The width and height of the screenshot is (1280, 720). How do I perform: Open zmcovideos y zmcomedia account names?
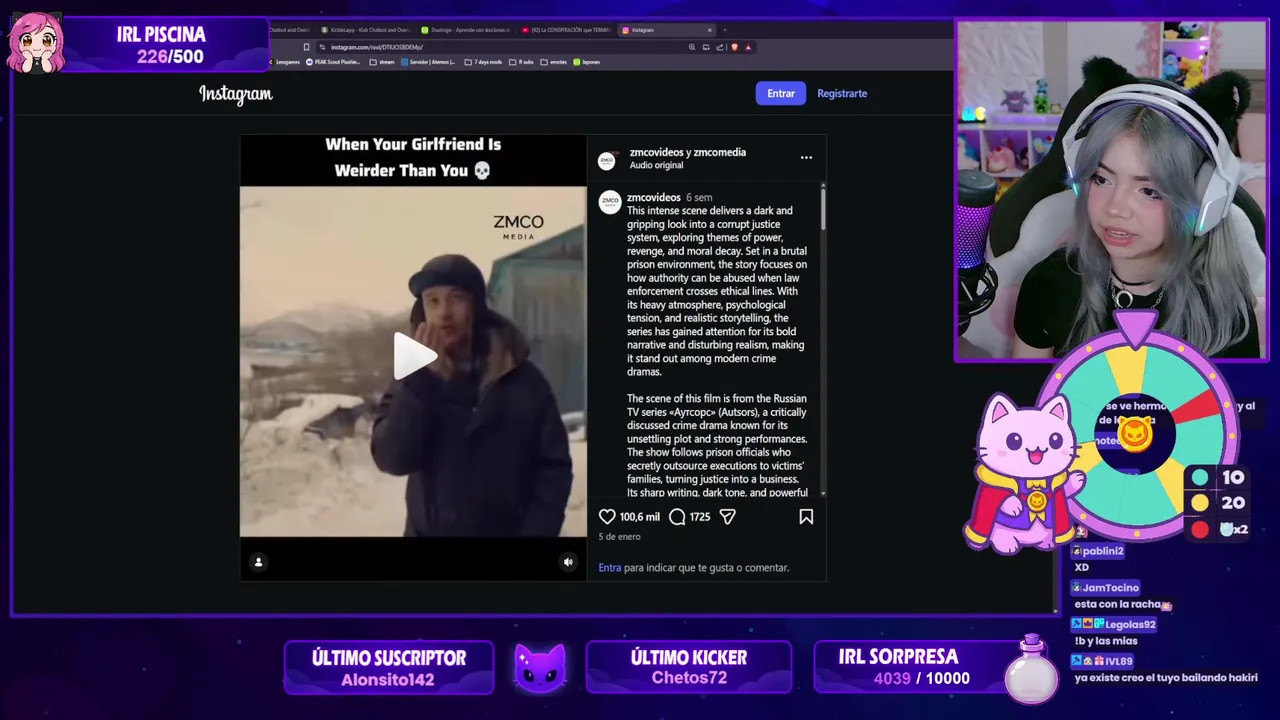pyautogui.click(x=687, y=152)
